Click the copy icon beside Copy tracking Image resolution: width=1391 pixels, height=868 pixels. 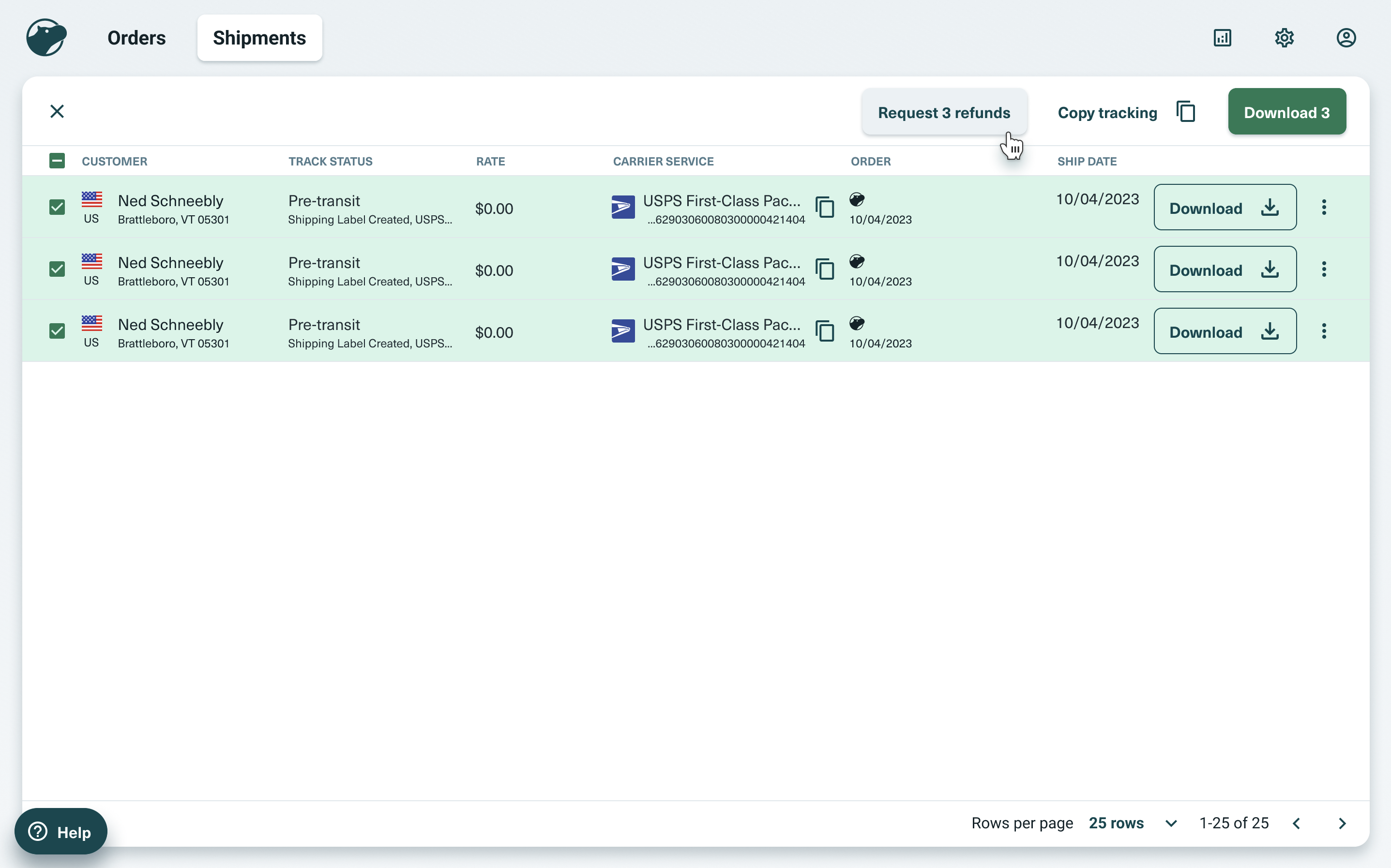pos(1185,111)
